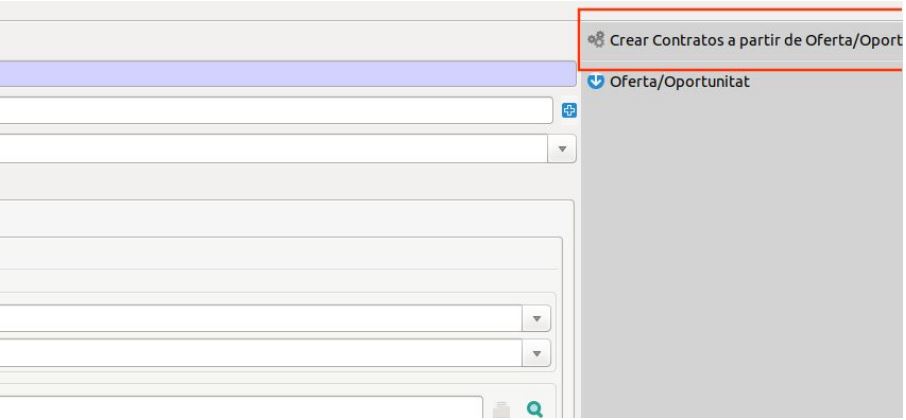The height and width of the screenshot is (420, 906).
Task: Click the empty gray area below Oferta/Oportunitat
Action: 740,250
